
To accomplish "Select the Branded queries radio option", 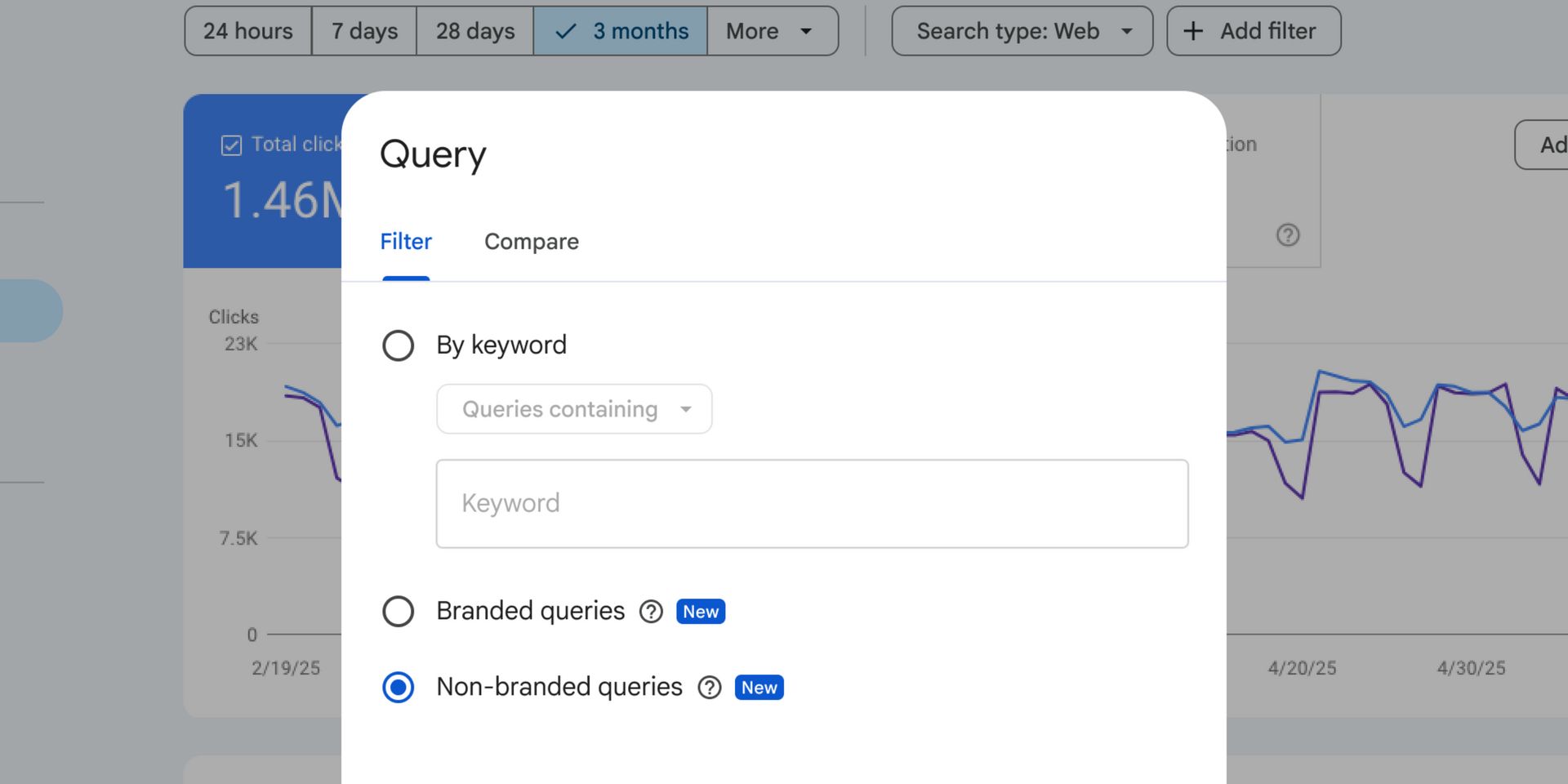I will [x=399, y=612].
